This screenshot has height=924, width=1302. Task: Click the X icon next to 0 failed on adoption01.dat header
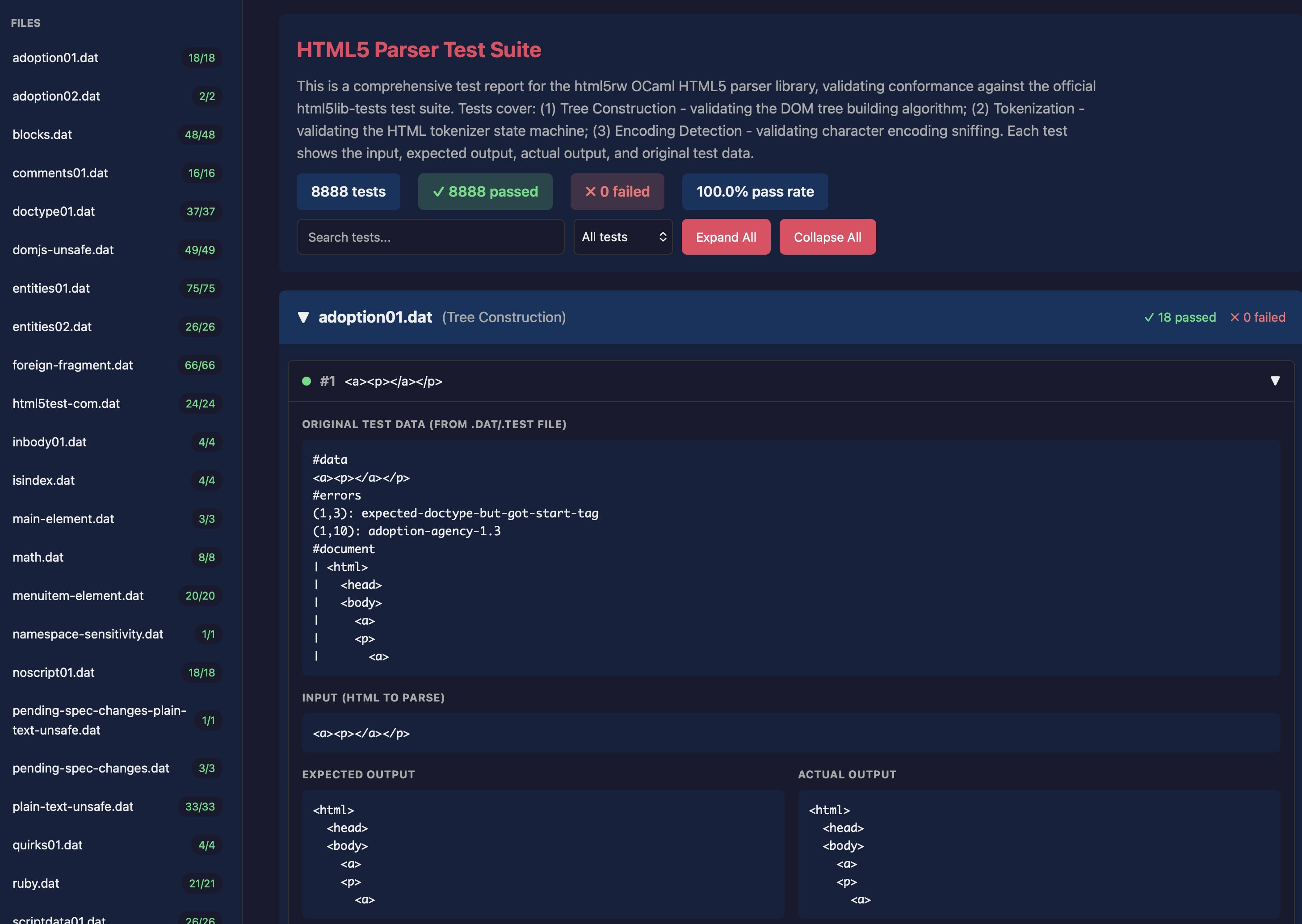[1235, 317]
